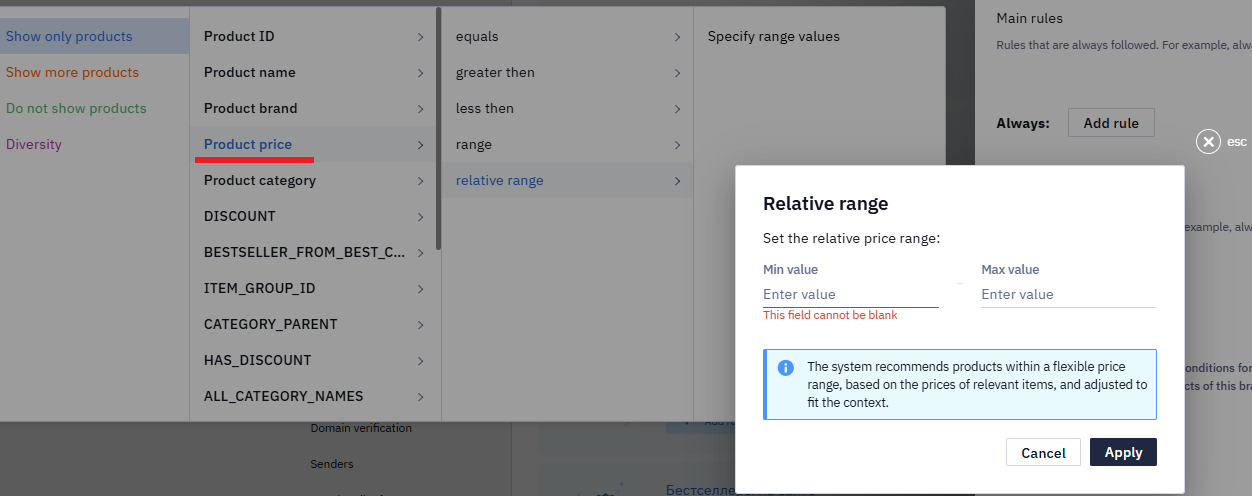Open chevron beside relative range condition

[677, 181]
